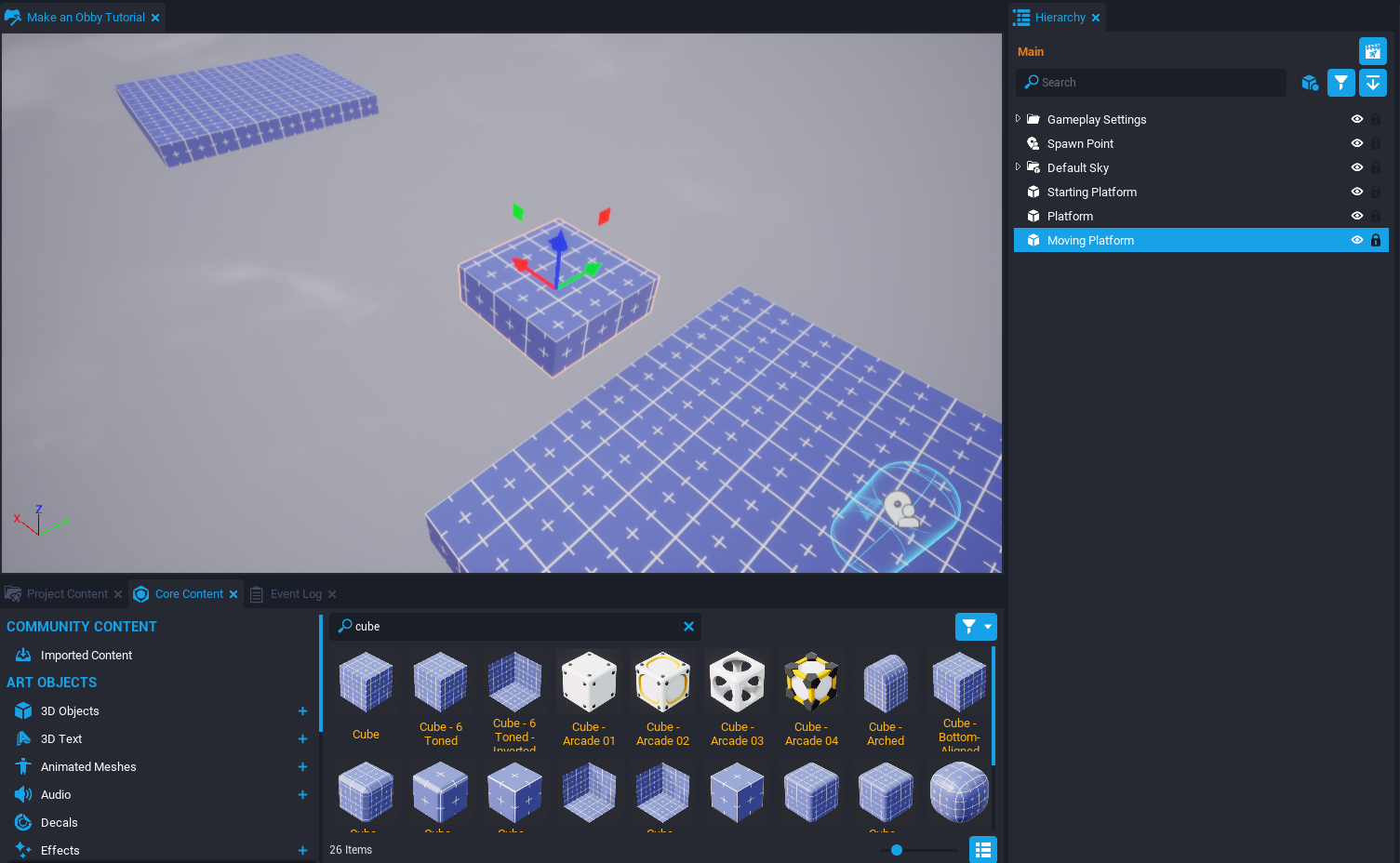Open the filter options in the Hierarchy panel
Screen dimensions: 1400x863
click(x=1340, y=82)
